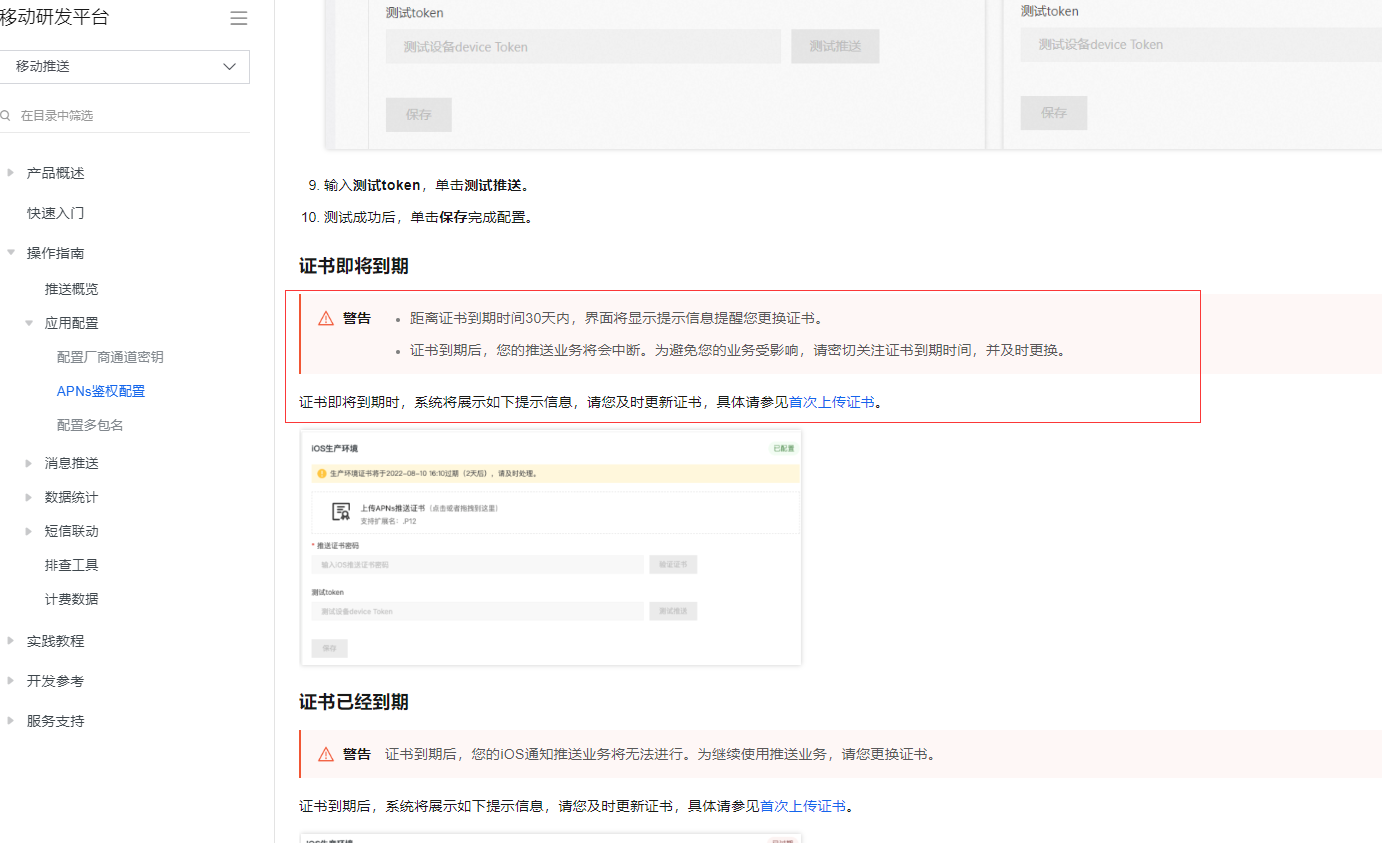The image size is (1382, 843).
Task: Open the 移动推送 product dropdown
Action: click(124, 67)
